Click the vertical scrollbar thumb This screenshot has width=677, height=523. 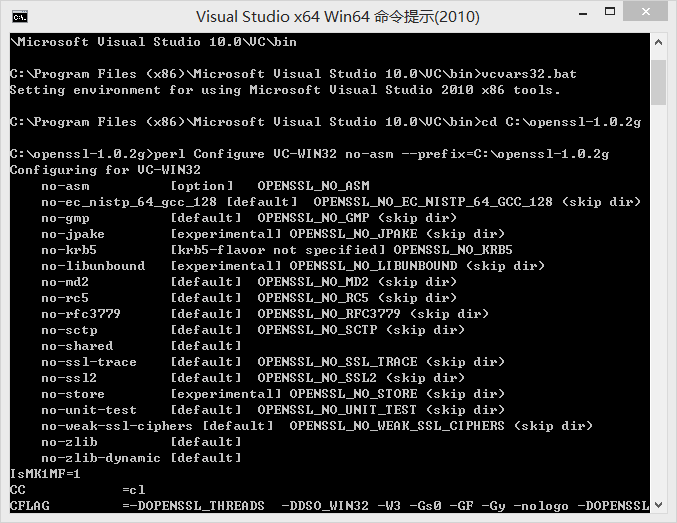[x=658, y=82]
